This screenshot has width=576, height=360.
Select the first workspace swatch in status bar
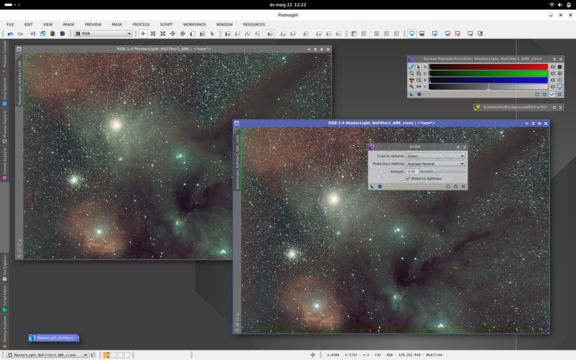106,355
